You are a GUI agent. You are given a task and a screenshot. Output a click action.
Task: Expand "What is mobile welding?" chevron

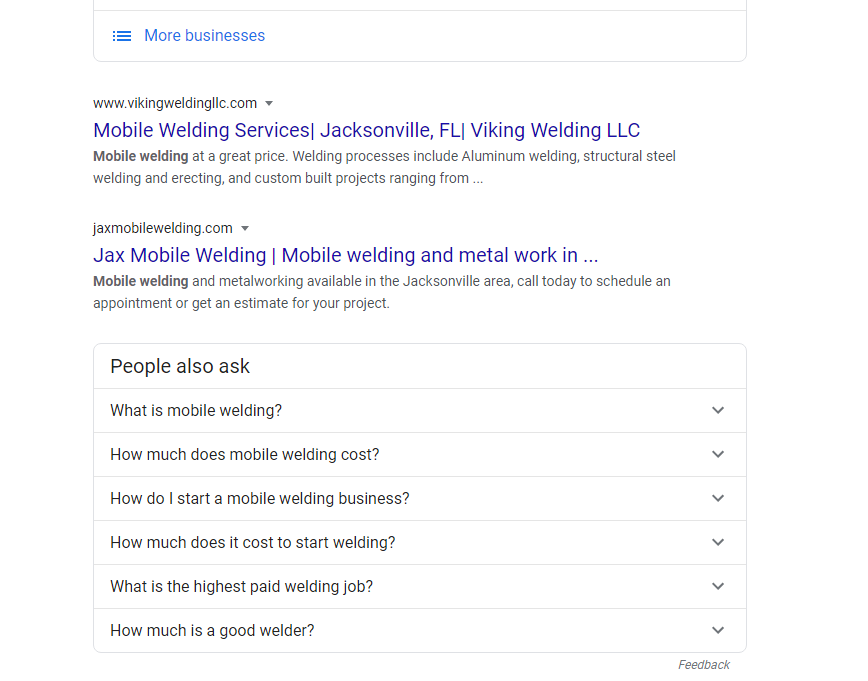coord(718,410)
